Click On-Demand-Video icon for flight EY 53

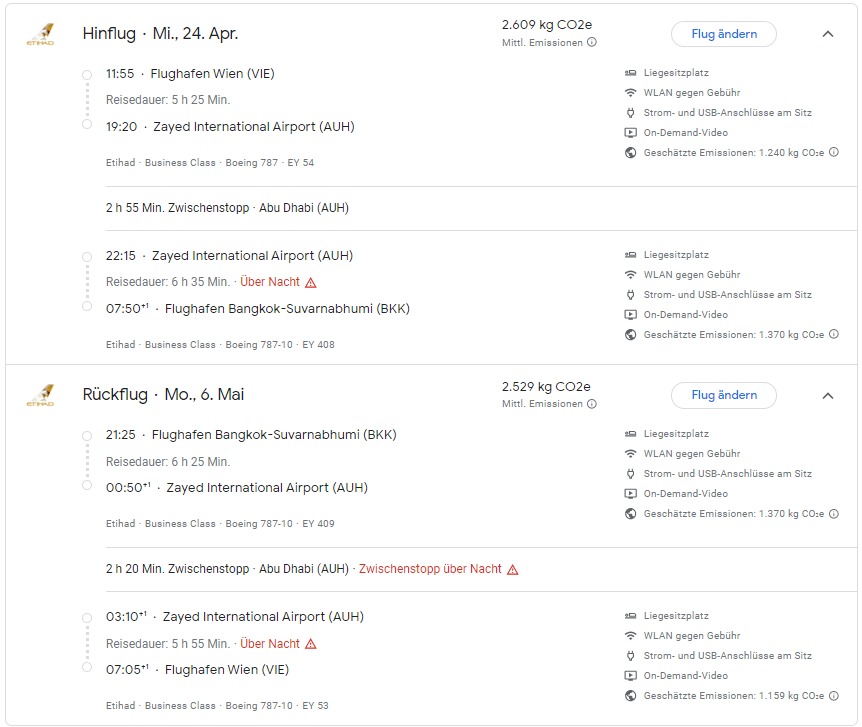pyautogui.click(x=630, y=676)
